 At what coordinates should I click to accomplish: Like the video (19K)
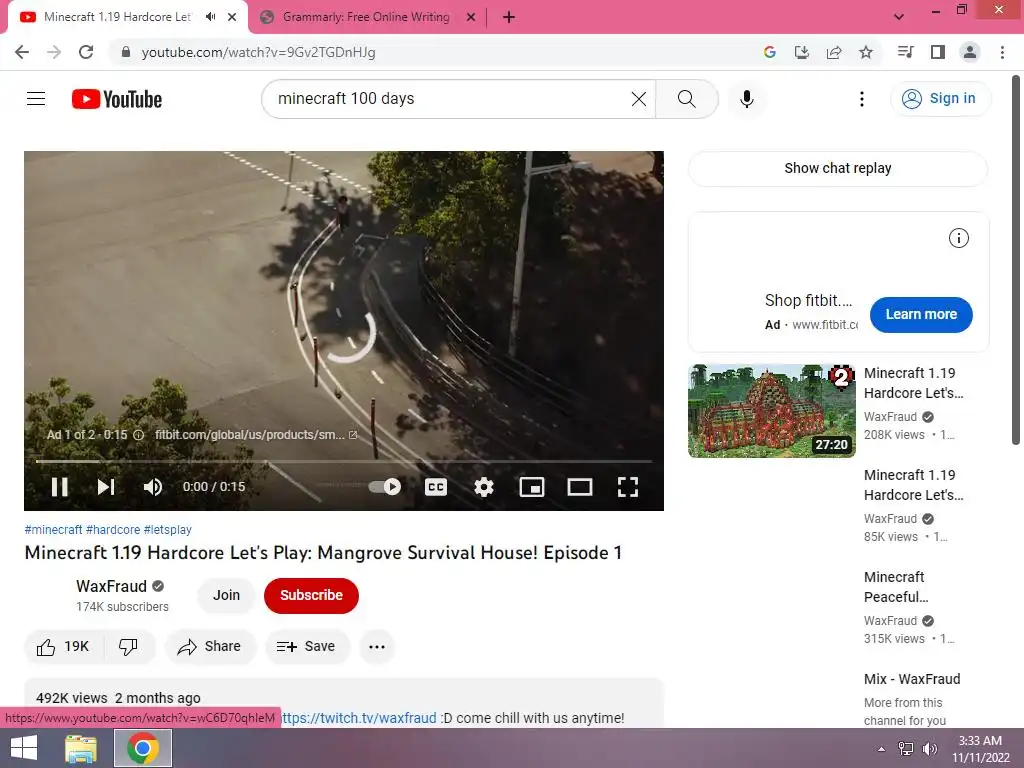[x=63, y=647]
